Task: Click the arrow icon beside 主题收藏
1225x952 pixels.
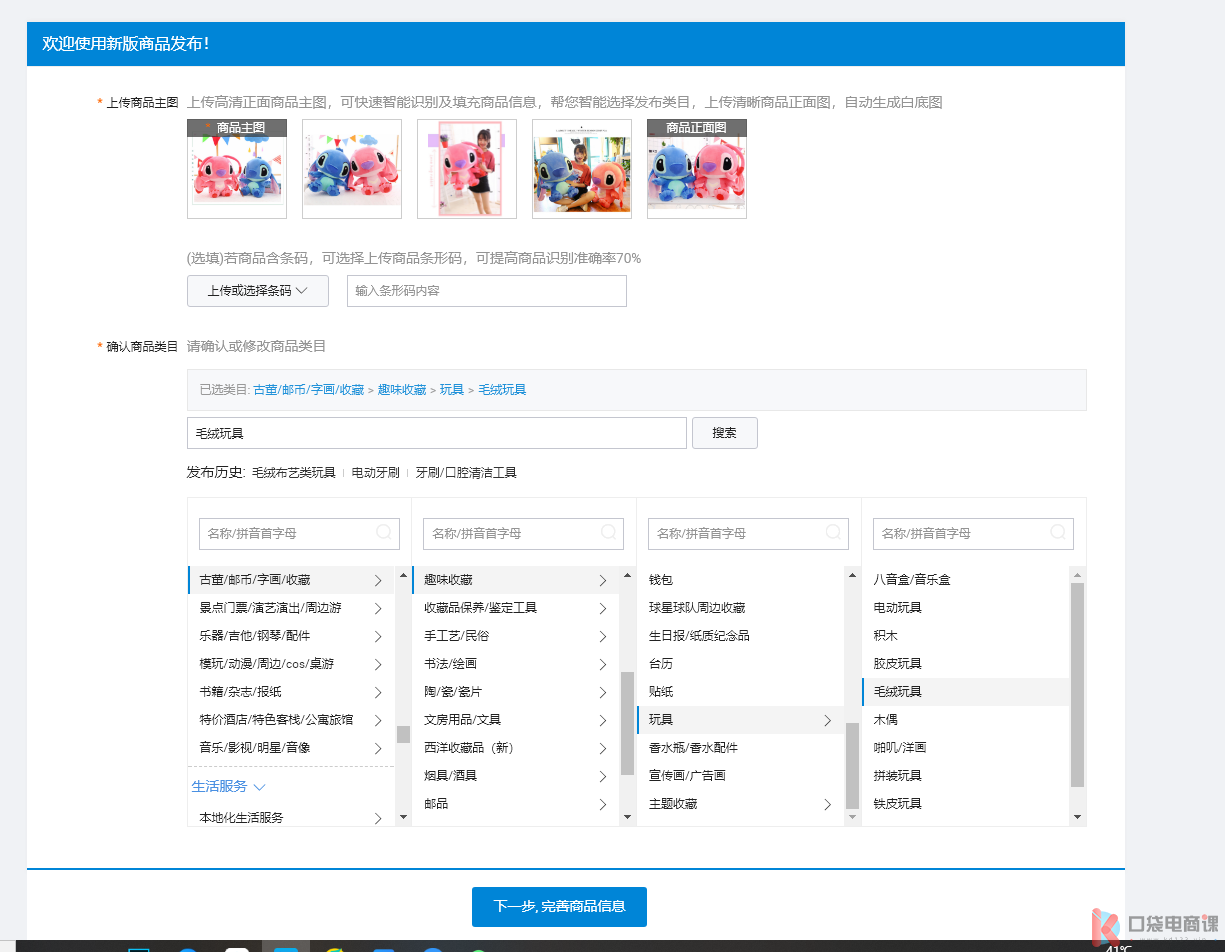Action: pyautogui.click(x=828, y=804)
